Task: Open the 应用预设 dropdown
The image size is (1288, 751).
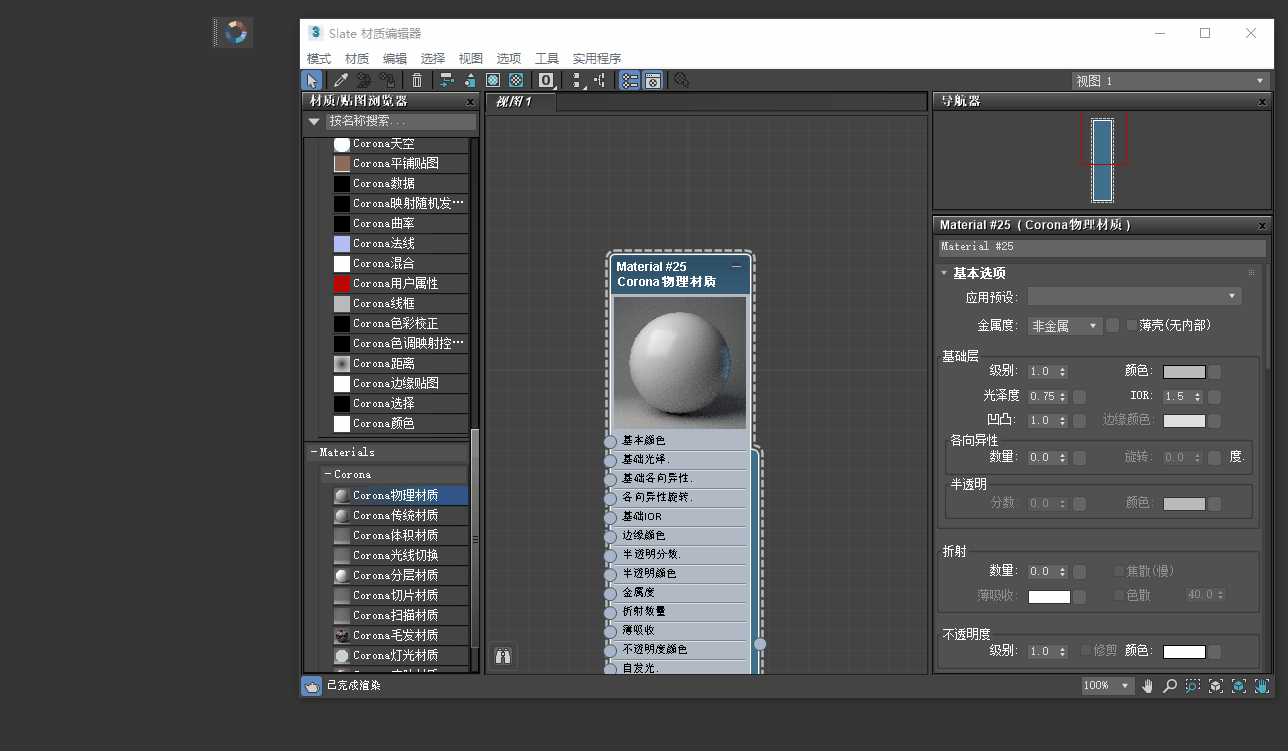Action: (x=1135, y=296)
